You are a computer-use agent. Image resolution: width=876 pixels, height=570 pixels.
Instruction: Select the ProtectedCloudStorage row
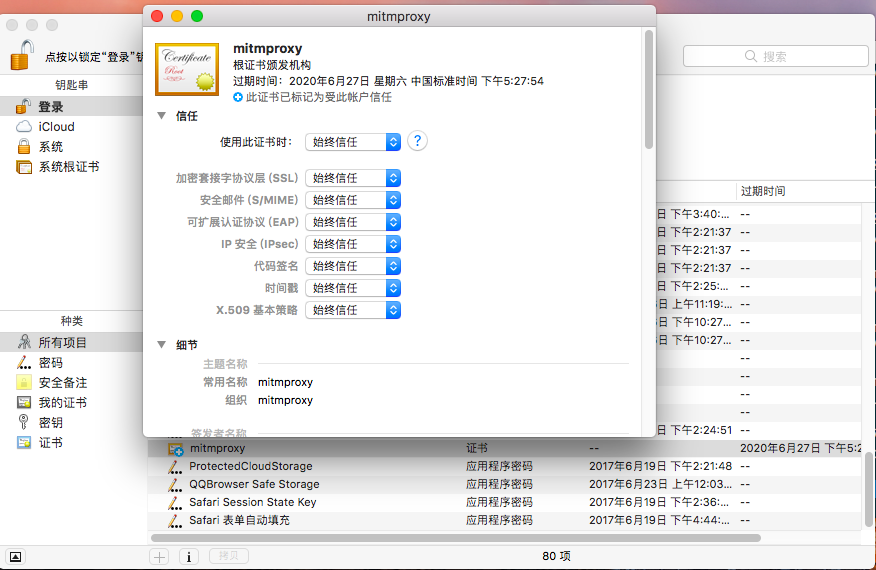(506, 466)
